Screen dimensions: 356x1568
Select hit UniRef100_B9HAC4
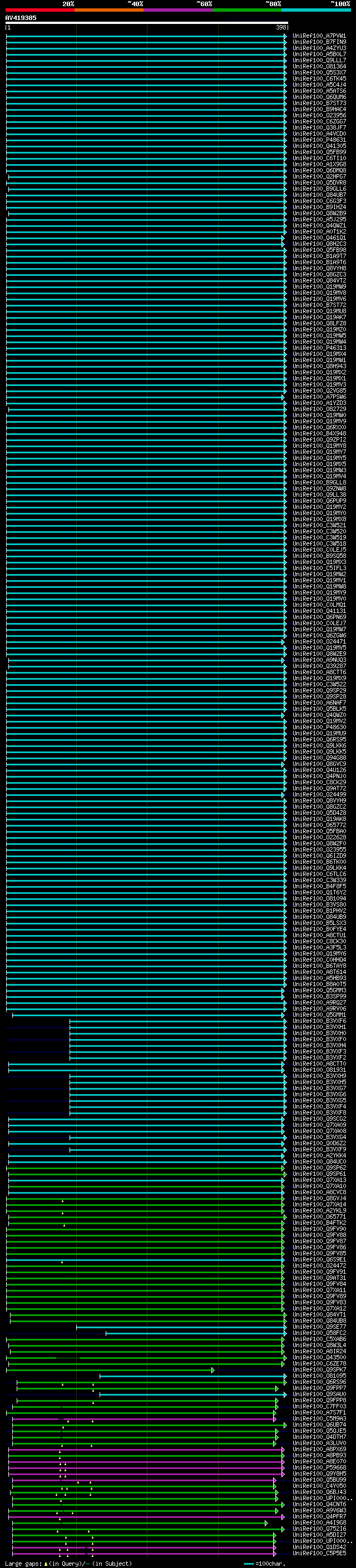319,109
